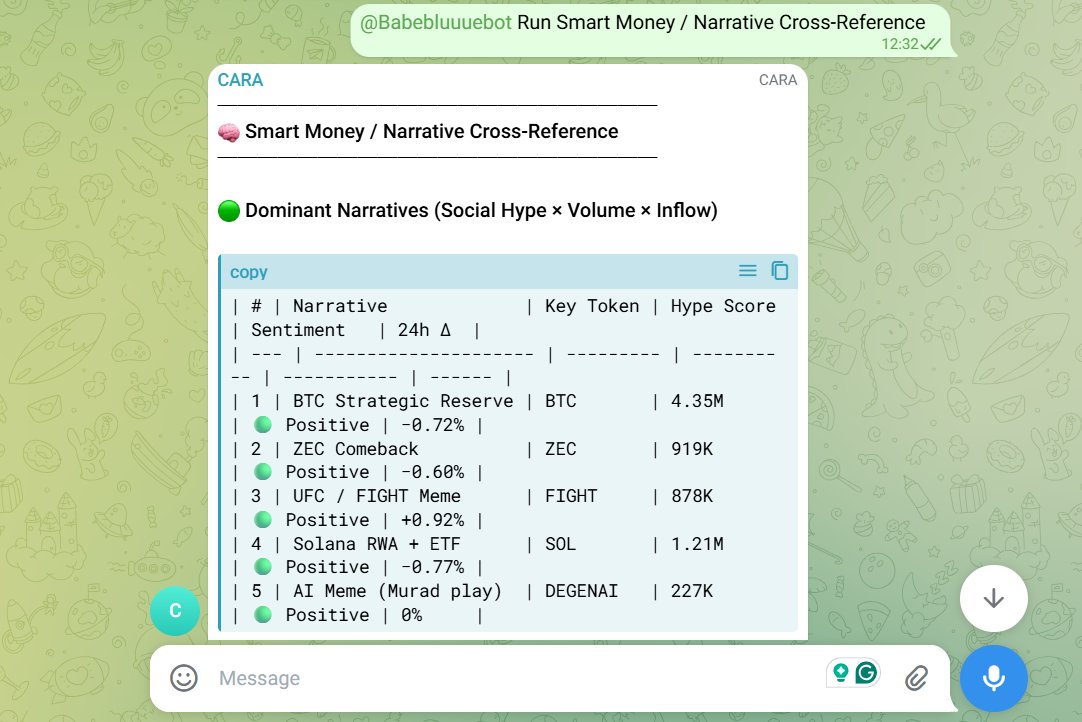Select the Dominant Narratives heading text
This screenshot has width=1082, height=722.
[x=481, y=211]
